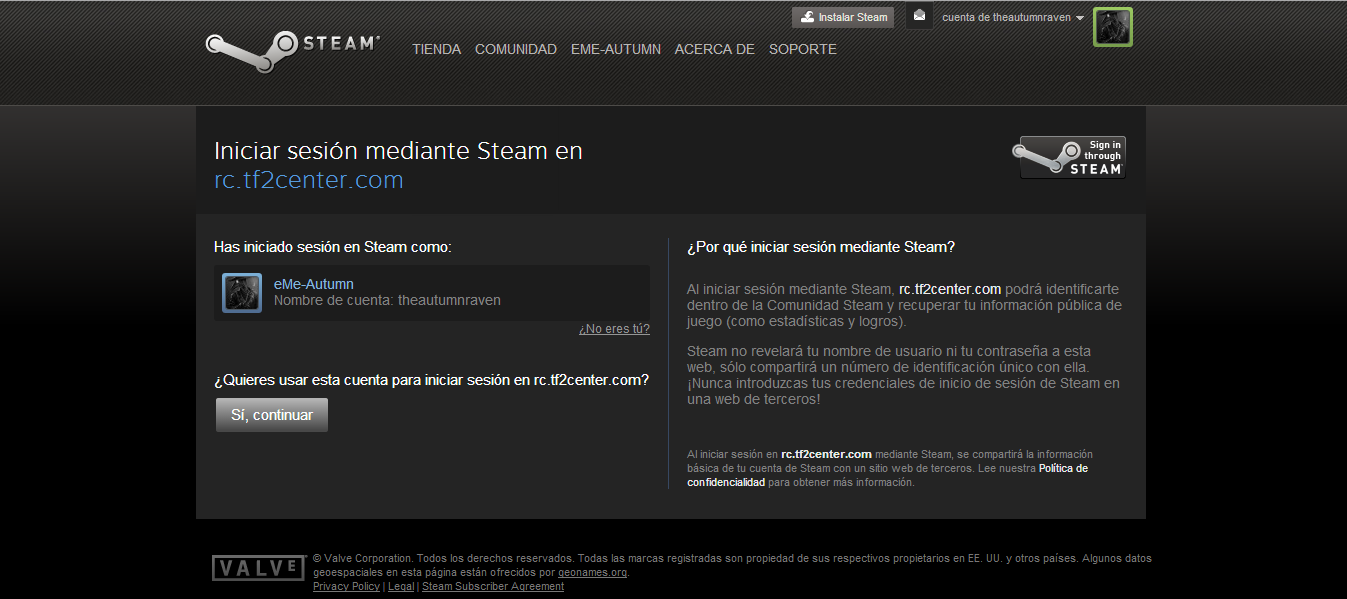
Task: Open the ACERCA DE menu
Action: pyautogui.click(x=715, y=49)
